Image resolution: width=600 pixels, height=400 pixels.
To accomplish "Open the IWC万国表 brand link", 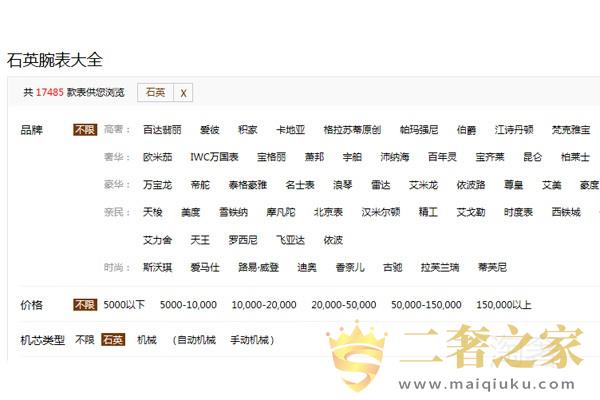I will click(214, 157).
